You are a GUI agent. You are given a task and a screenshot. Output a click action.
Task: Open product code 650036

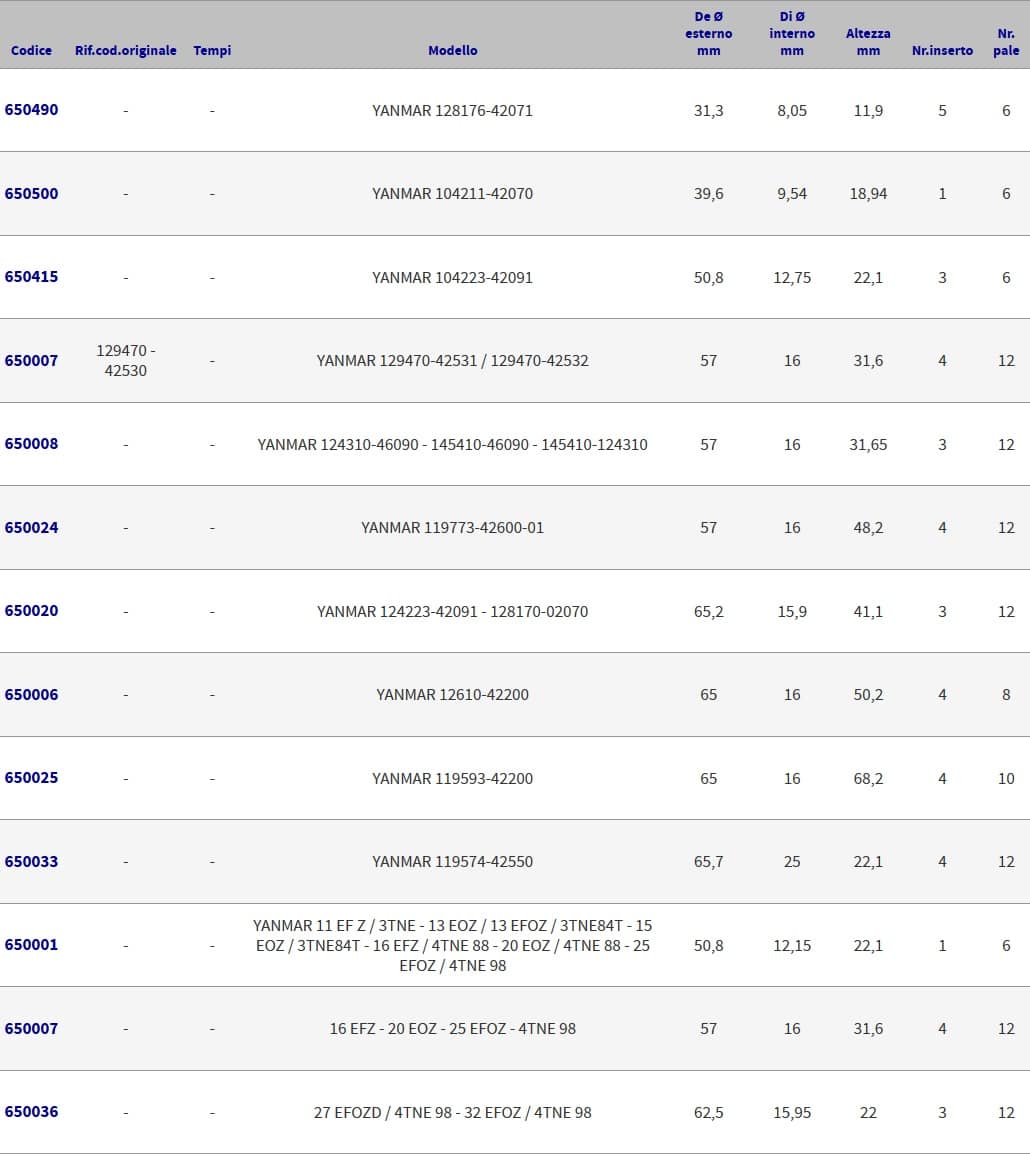pyautogui.click(x=32, y=1112)
